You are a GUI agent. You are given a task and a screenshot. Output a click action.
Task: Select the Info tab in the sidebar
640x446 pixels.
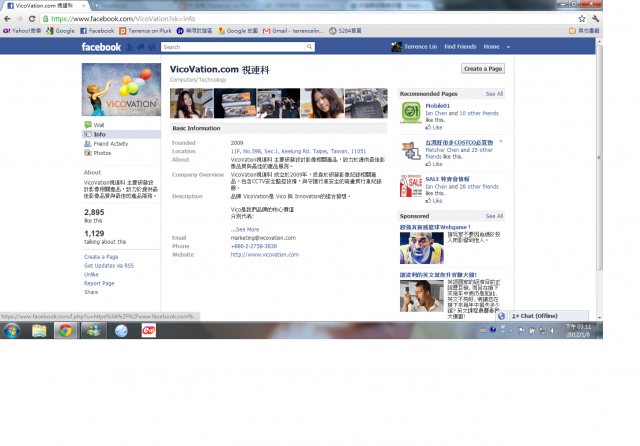coord(121,134)
